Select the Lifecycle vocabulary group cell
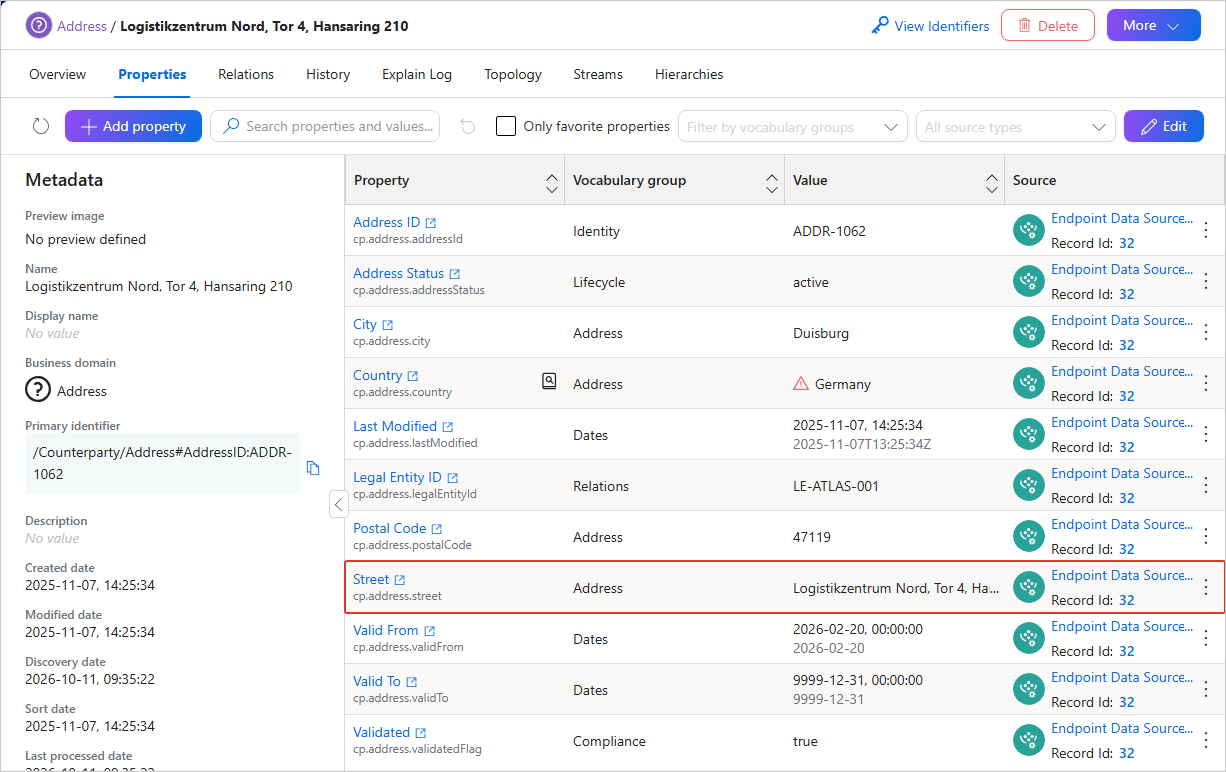1226x772 pixels. [599, 282]
